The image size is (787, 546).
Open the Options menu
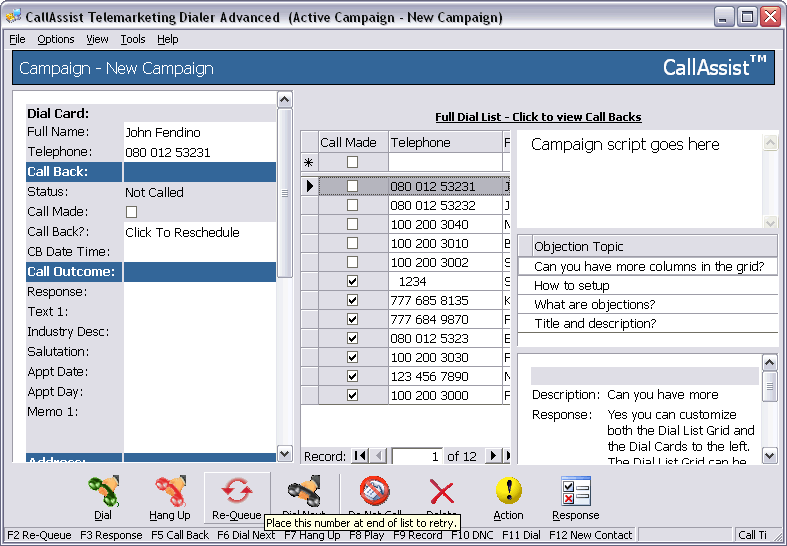[56, 39]
